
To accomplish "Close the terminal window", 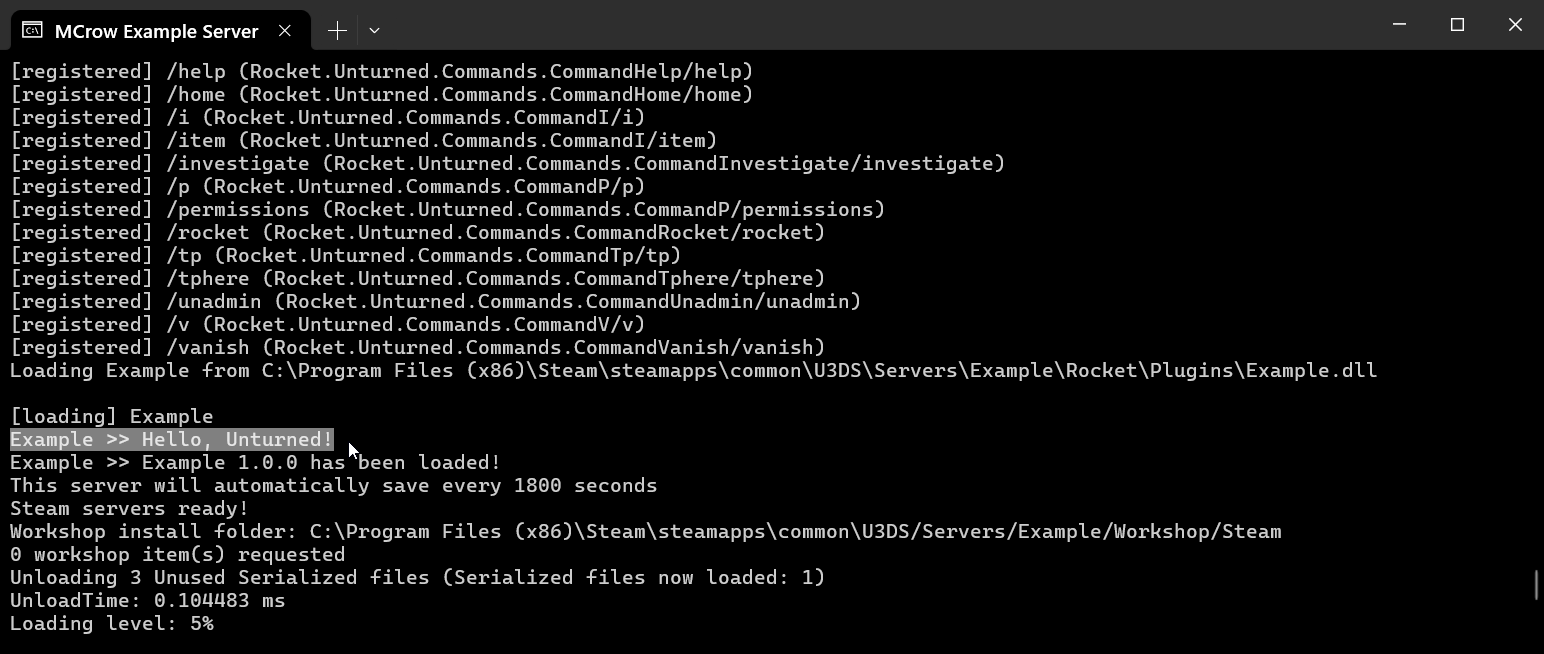I will [x=1515, y=25].
